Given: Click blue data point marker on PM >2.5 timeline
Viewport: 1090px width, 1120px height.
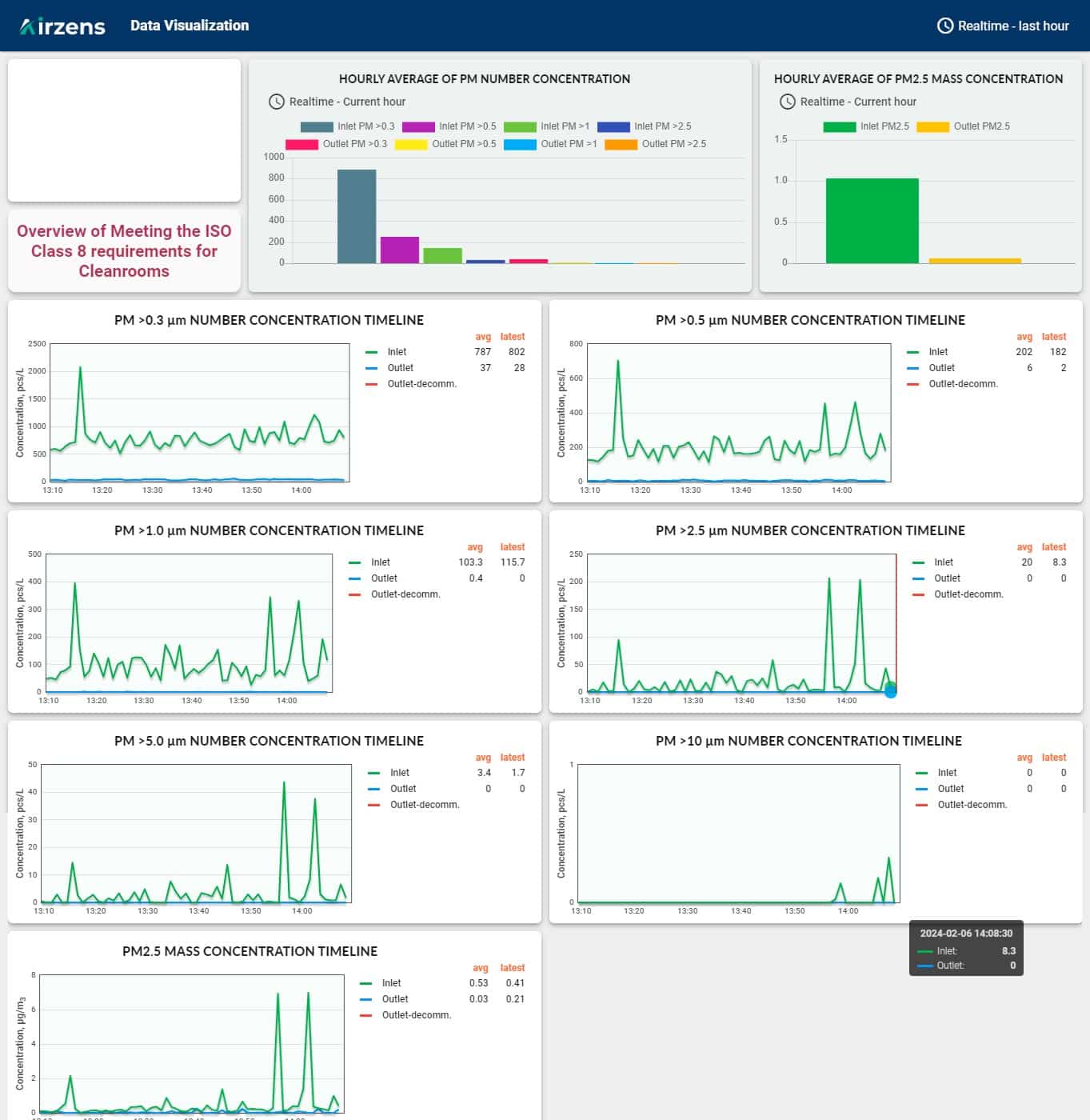Looking at the screenshot, I should (x=891, y=692).
